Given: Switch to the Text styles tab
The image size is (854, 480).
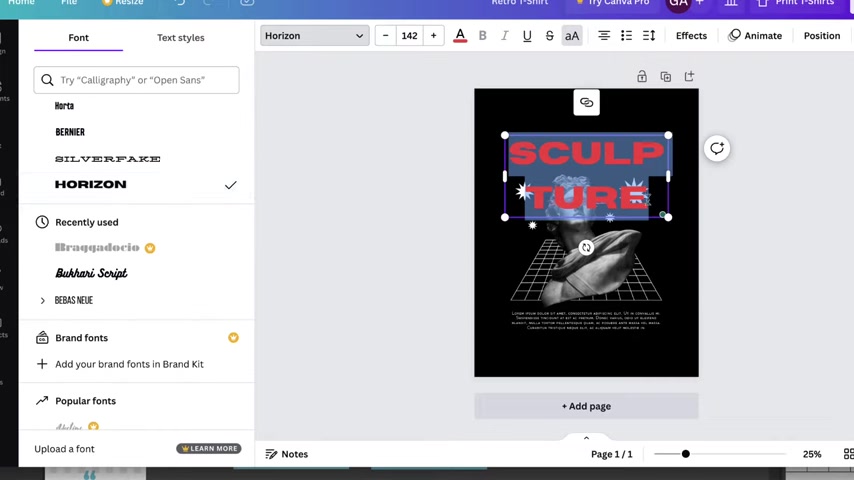Looking at the screenshot, I should click(x=181, y=38).
